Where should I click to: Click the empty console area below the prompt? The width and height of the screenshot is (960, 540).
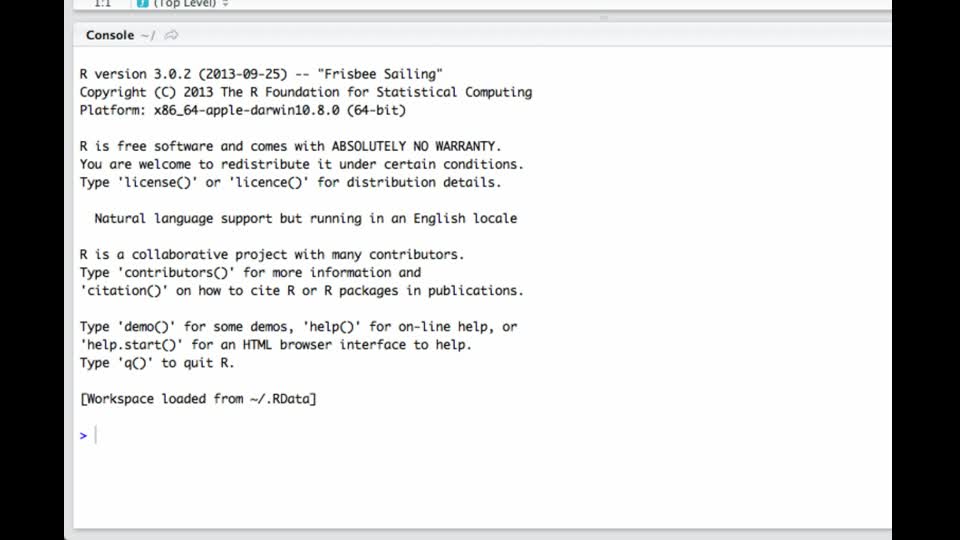[482, 487]
